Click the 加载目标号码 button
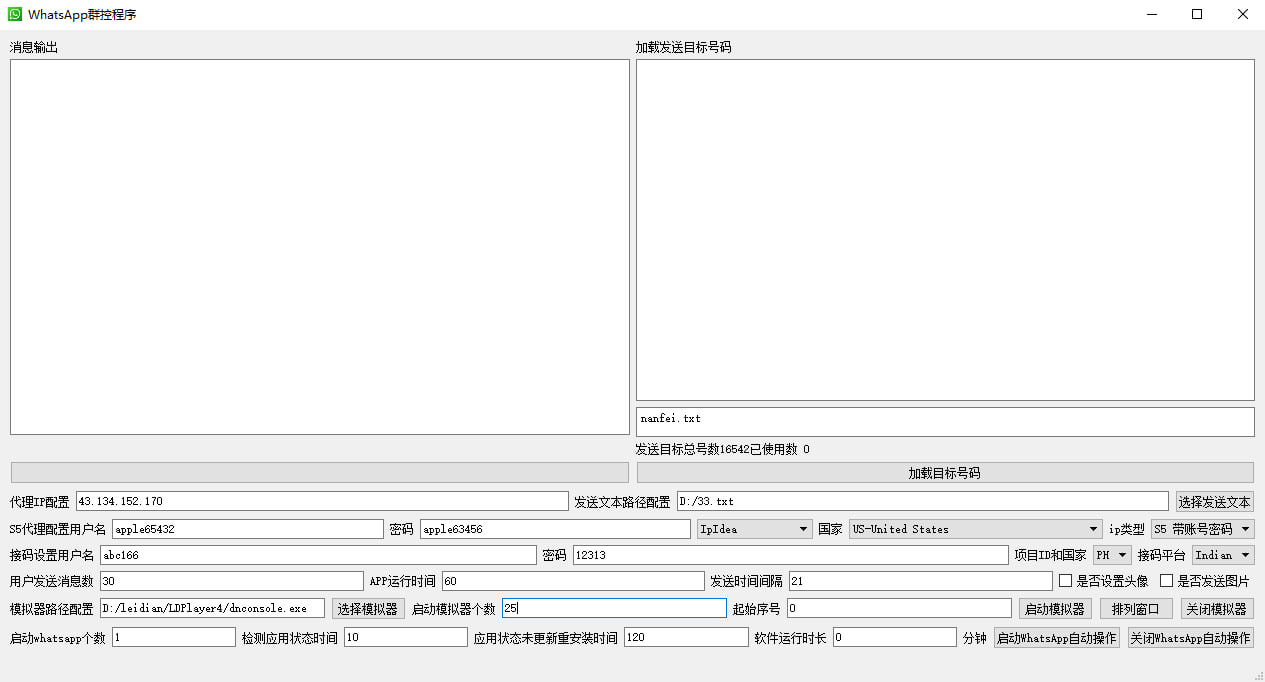Screen dimensions: 1265x682 (945, 473)
